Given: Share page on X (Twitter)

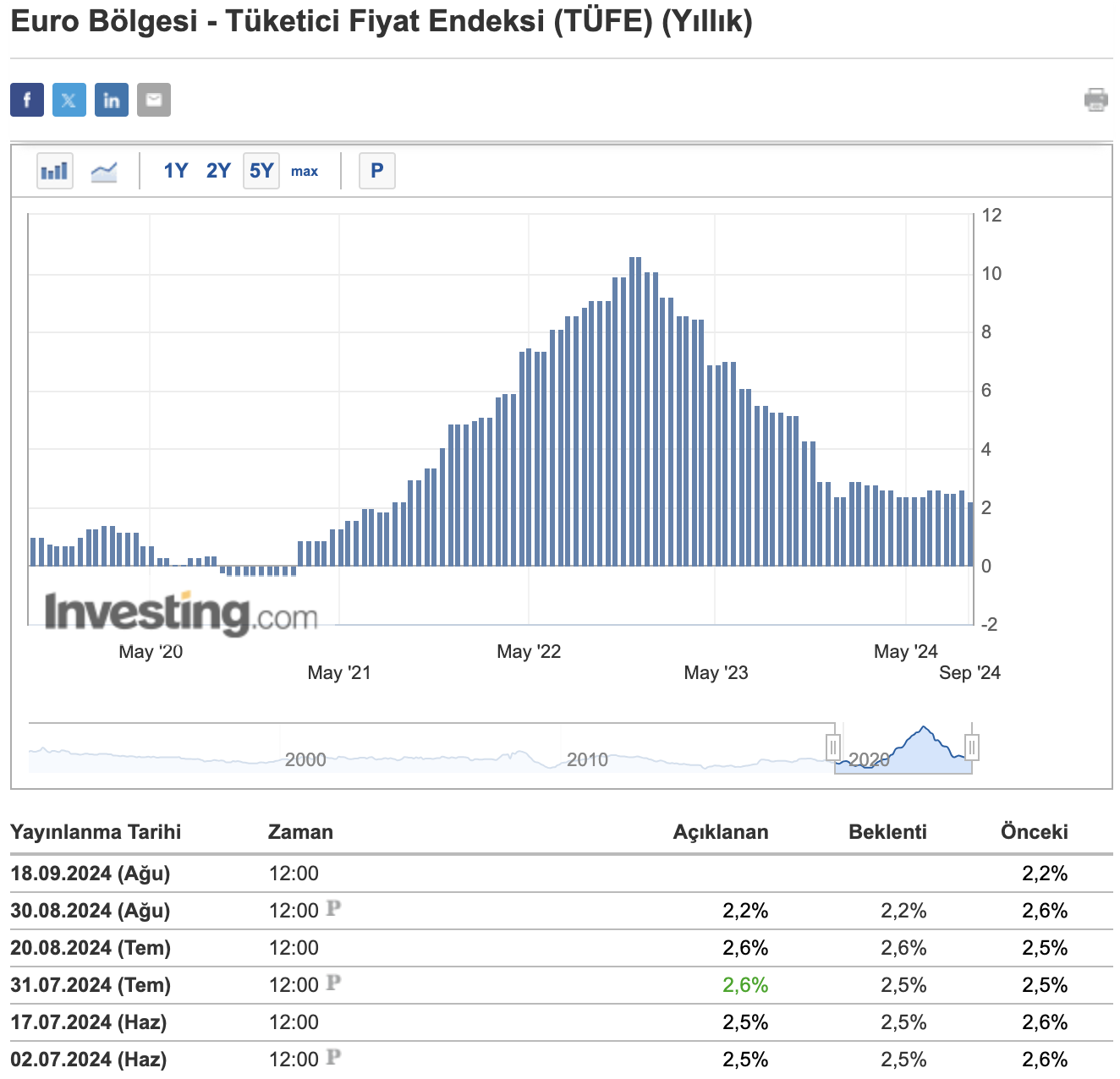Looking at the screenshot, I should [69, 100].
